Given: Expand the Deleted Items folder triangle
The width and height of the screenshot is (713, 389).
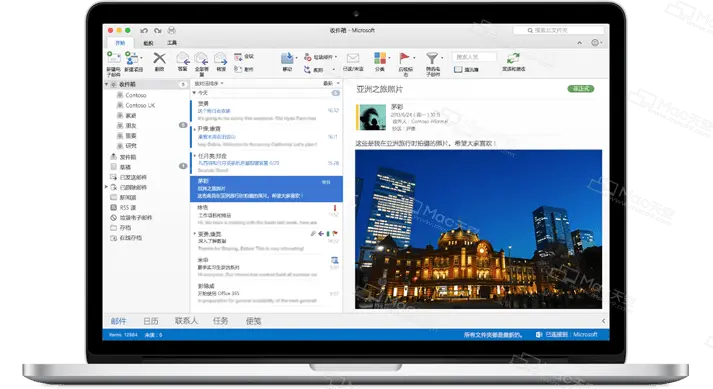Looking at the screenshot, I should pos(107,187).
